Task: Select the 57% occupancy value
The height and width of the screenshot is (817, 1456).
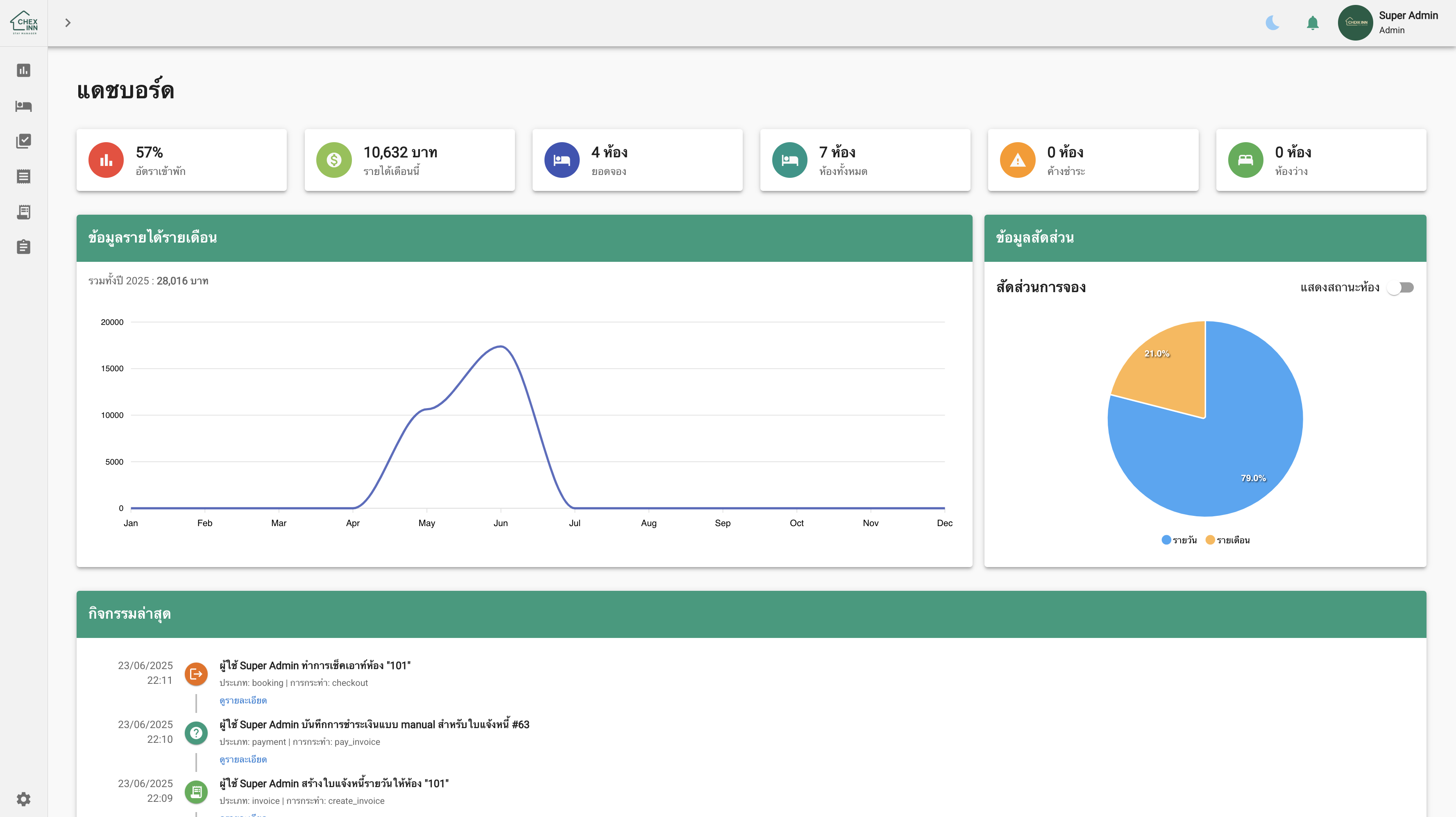Action: click(149, 152)
